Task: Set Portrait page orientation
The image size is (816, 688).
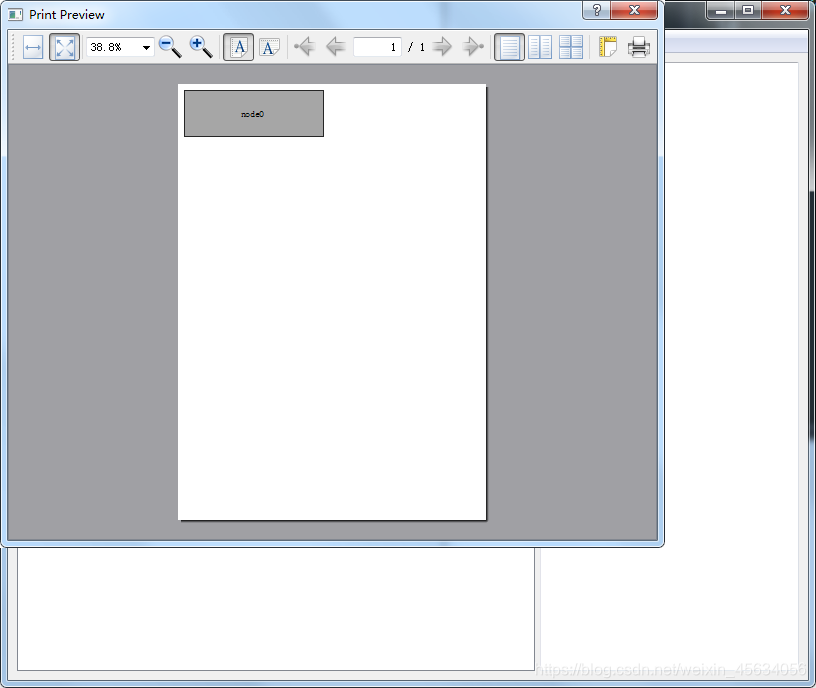Action: pyautogui.click(x=238, y=47)
